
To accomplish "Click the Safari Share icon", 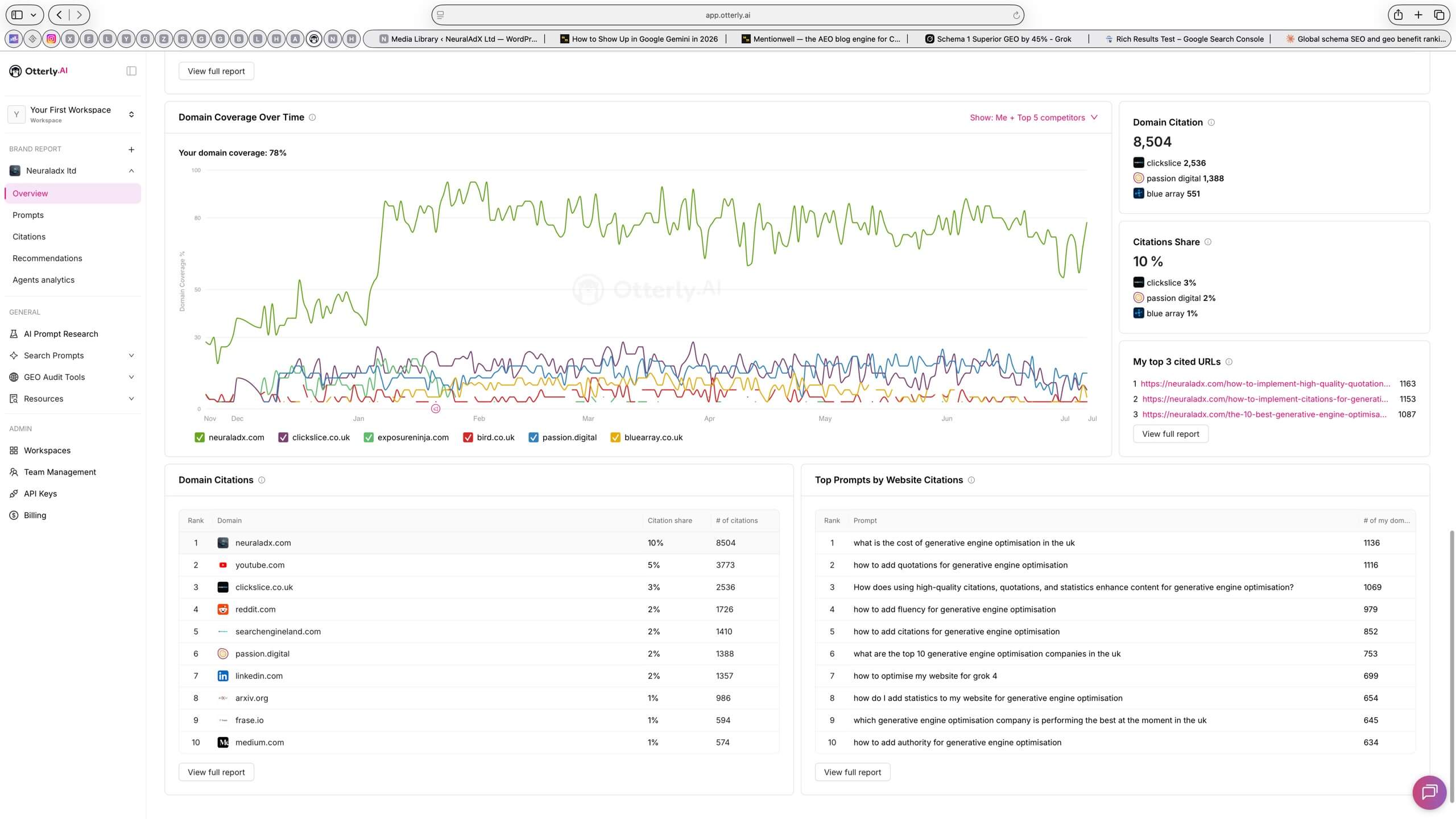I will pyautogui.click(x=1398, y=15).
